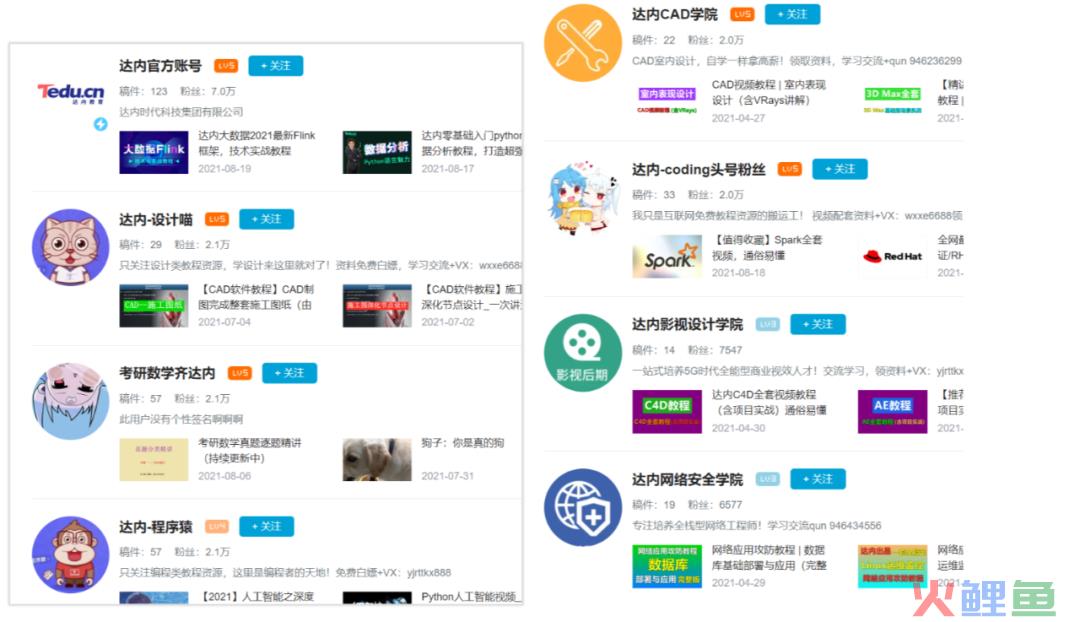
Task: Open the 数据库 部署与应用 video thumbnail
Action: 667,566
